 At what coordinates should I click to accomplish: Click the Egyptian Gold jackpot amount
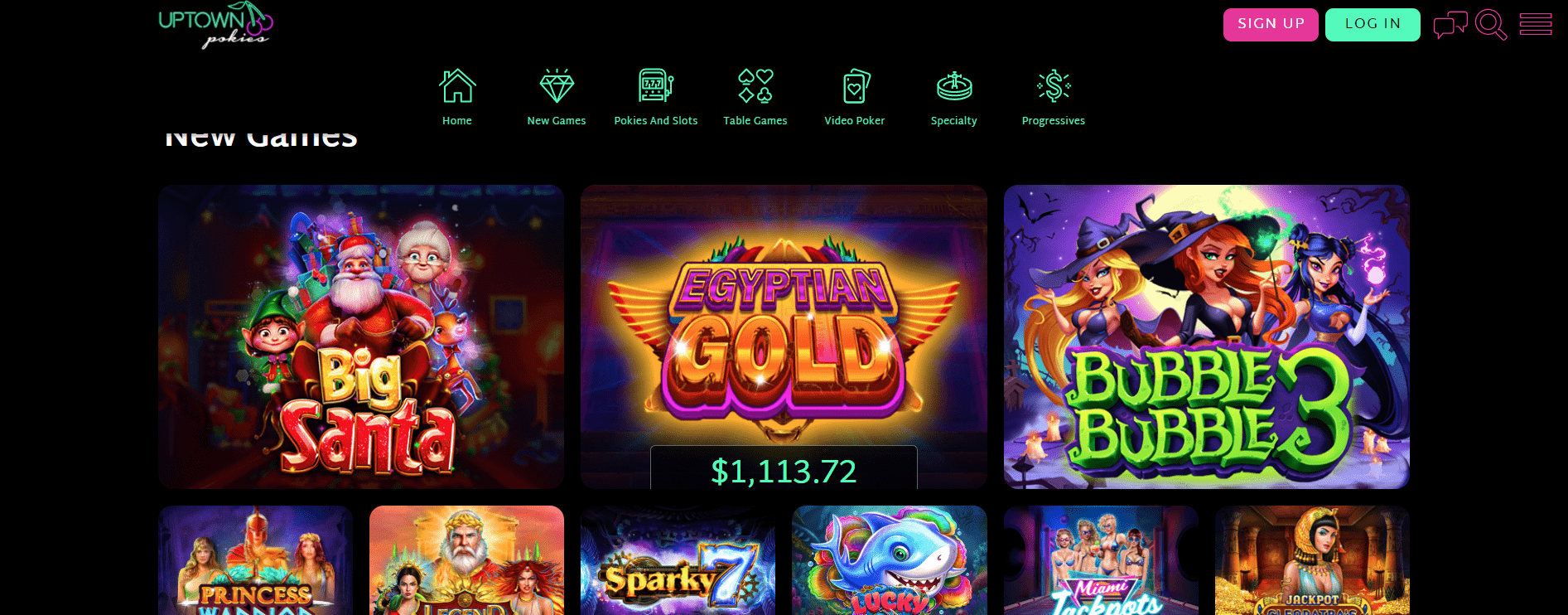(x=784, y=471)
